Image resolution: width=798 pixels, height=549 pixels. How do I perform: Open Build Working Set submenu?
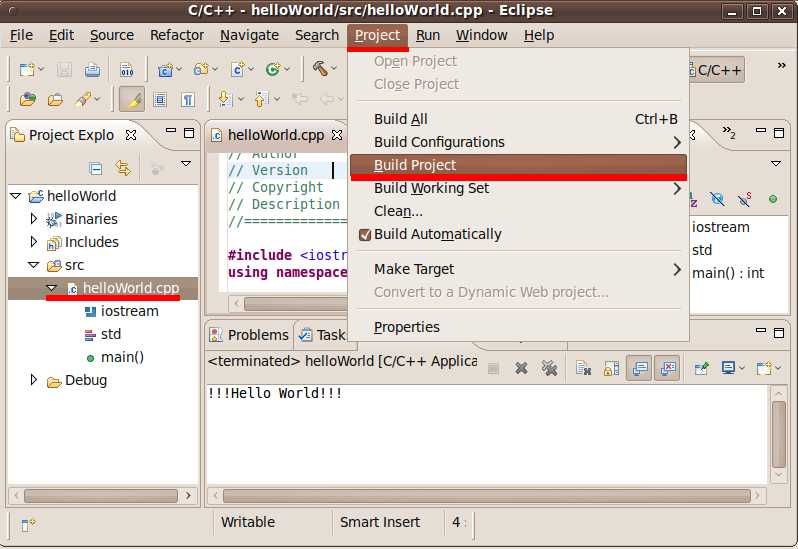tap(518, 188)
